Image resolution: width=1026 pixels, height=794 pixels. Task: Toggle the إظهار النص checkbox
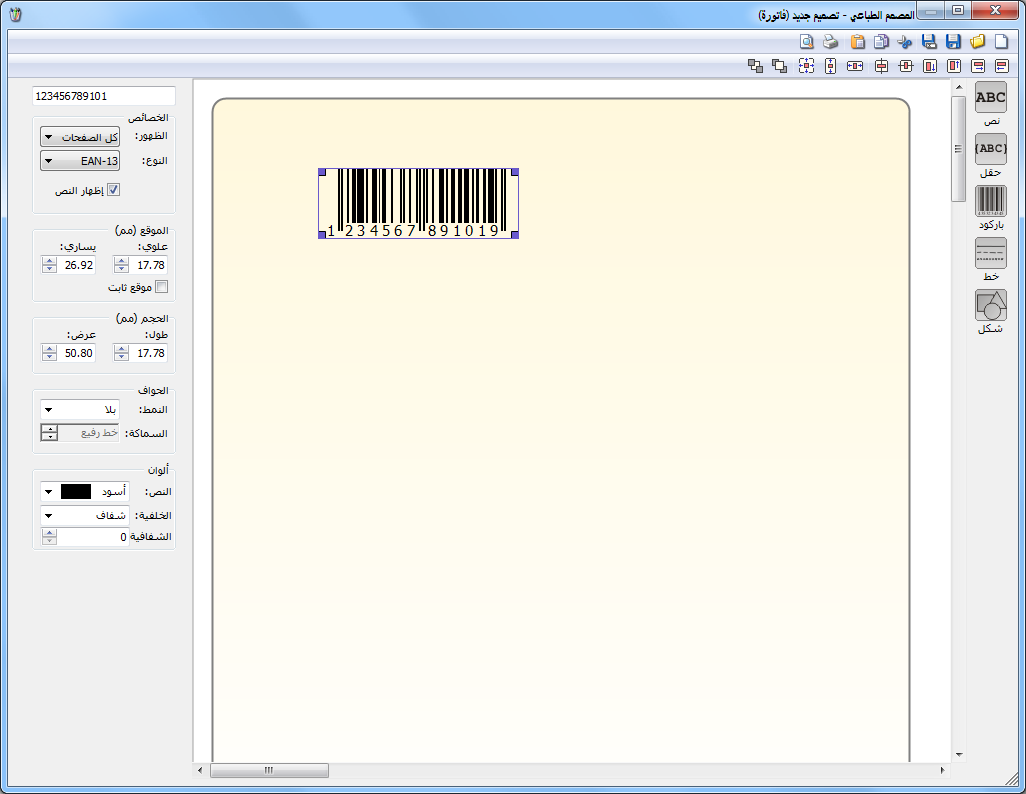pyautogui.click(x=114, y=190)
